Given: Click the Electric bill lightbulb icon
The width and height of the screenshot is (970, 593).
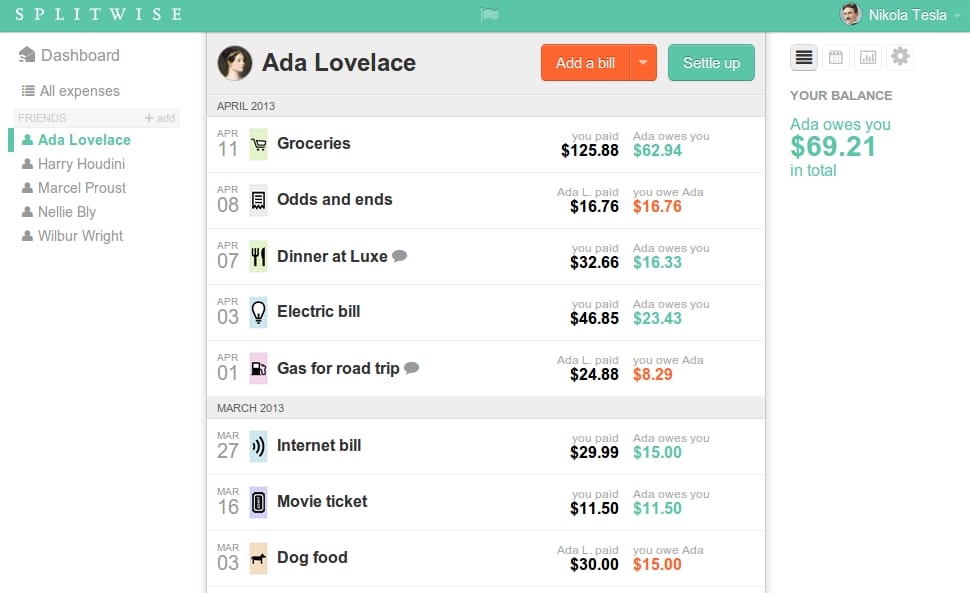Looking at the screenshot, I should pos(259,312).
